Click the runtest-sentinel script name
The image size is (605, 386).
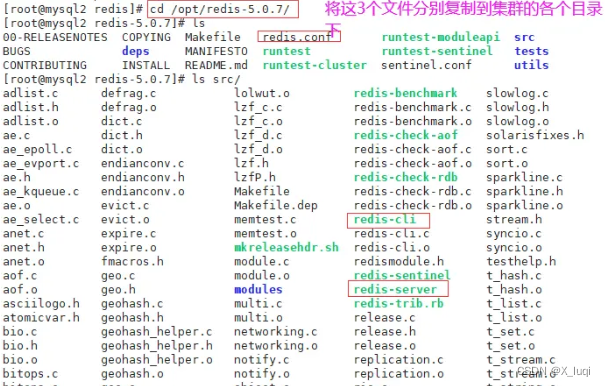(x=437, y=51)
